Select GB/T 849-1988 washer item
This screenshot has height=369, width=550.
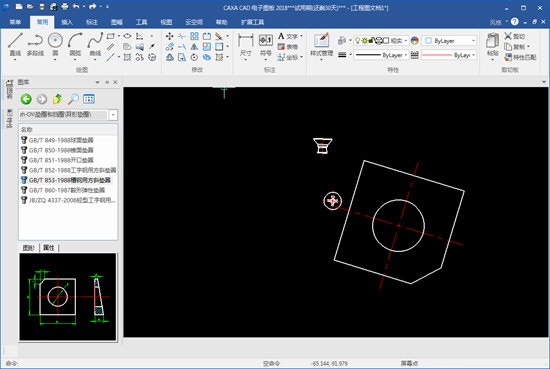point(58,140)
